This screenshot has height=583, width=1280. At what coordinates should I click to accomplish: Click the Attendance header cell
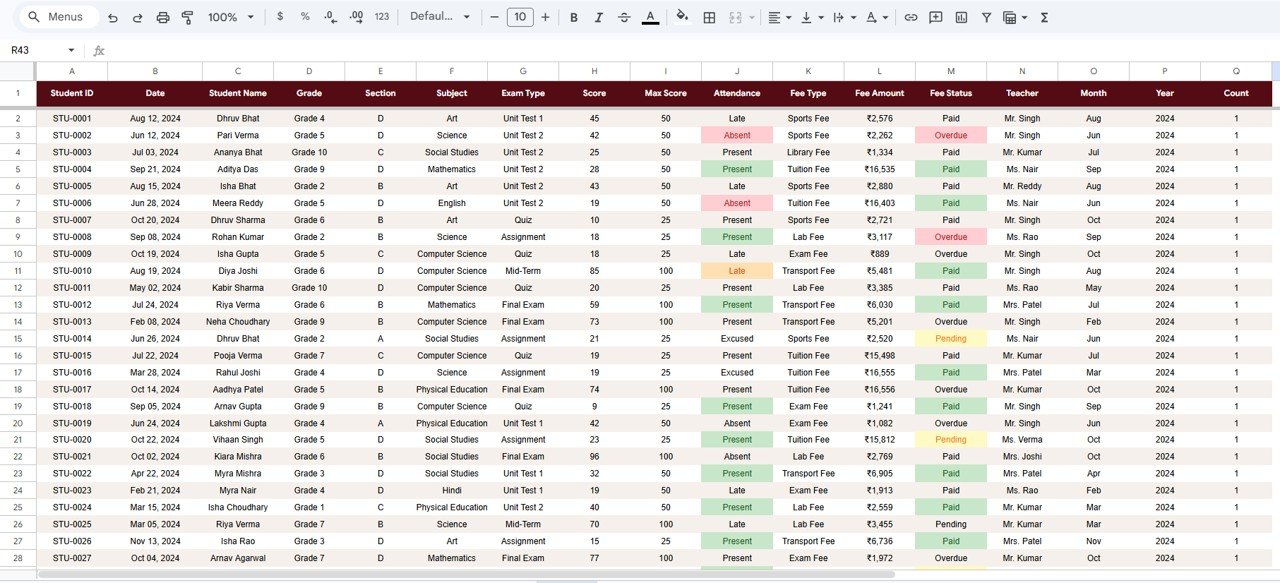pyautogui.click(x=737, y=93)
